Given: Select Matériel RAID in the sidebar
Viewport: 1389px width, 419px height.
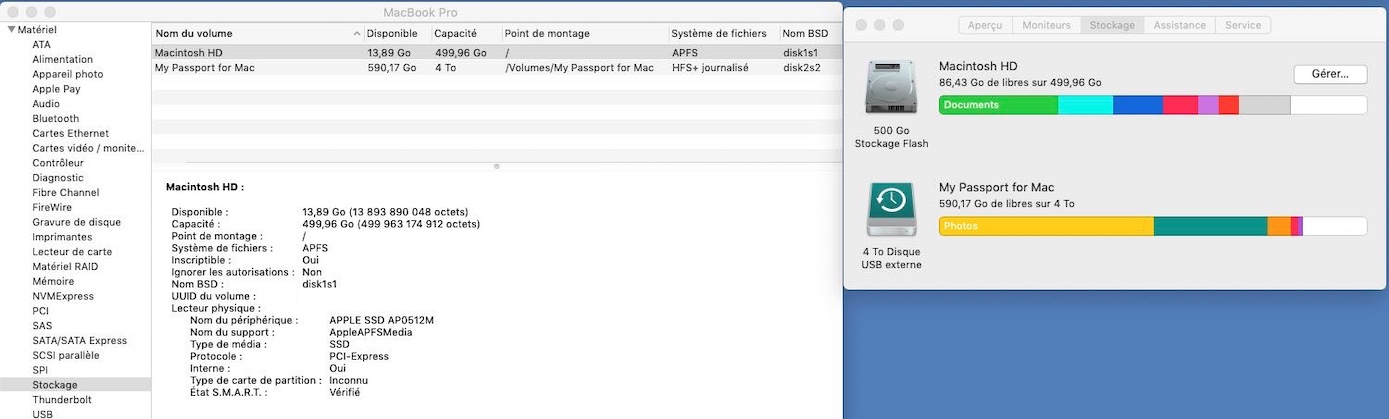Looking at the screenshot, I should pos(65,267).
